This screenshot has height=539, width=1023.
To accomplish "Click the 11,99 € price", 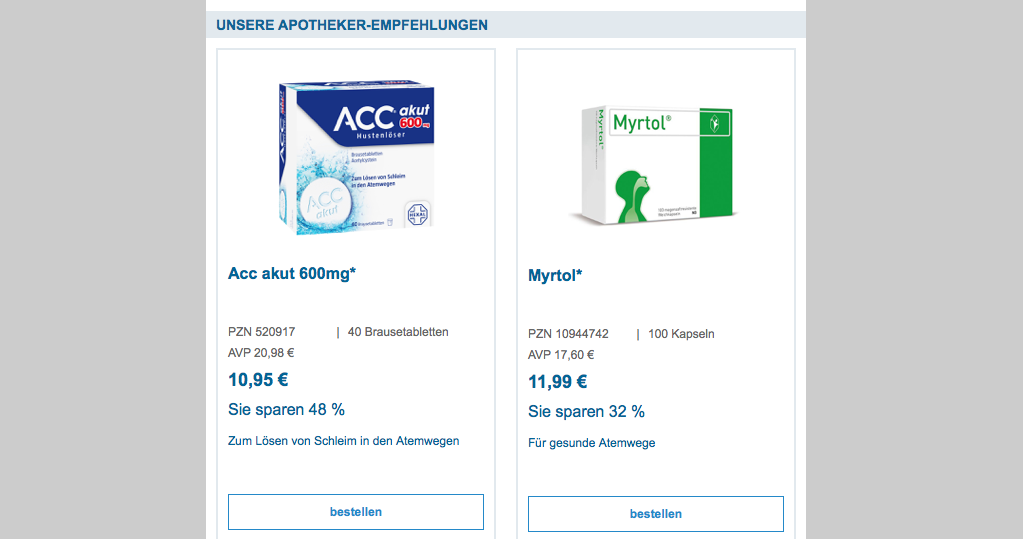I will click(558, 381).
